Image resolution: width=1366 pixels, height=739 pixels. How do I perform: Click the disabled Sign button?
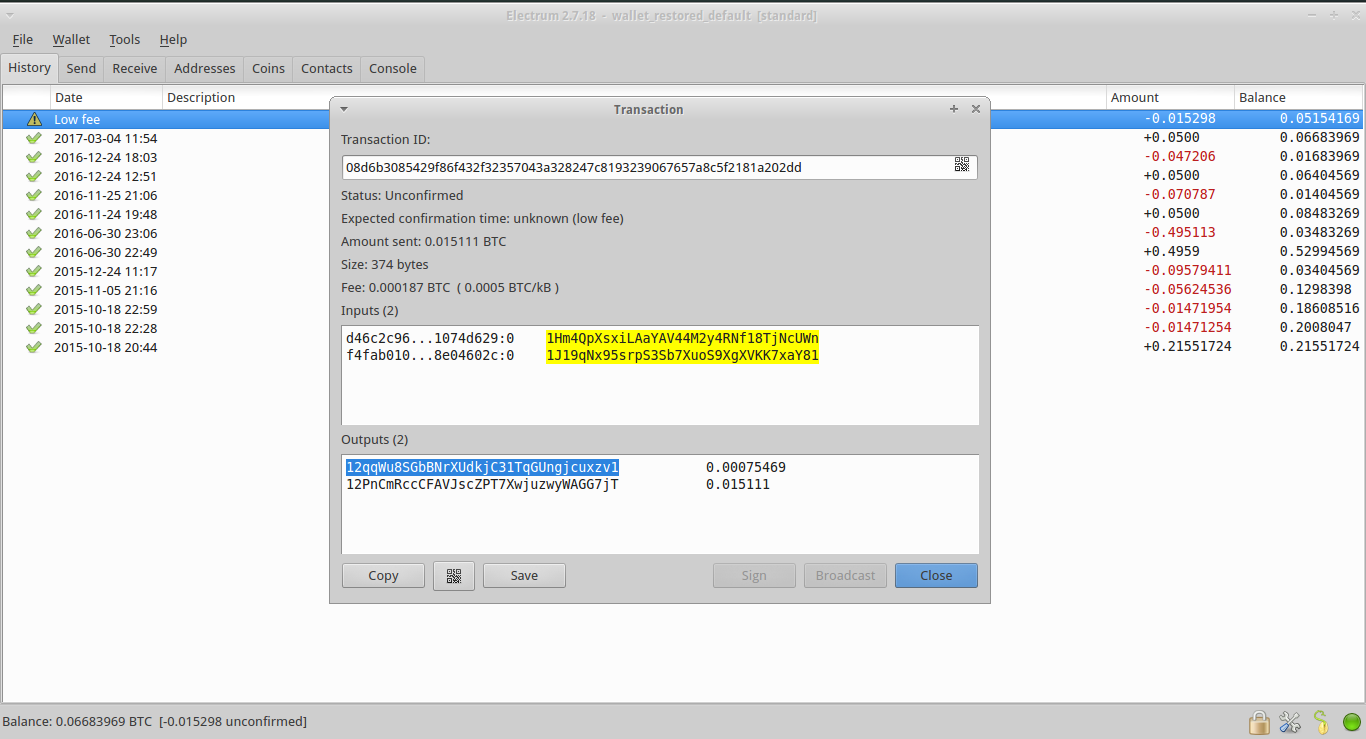click(754, 575)
